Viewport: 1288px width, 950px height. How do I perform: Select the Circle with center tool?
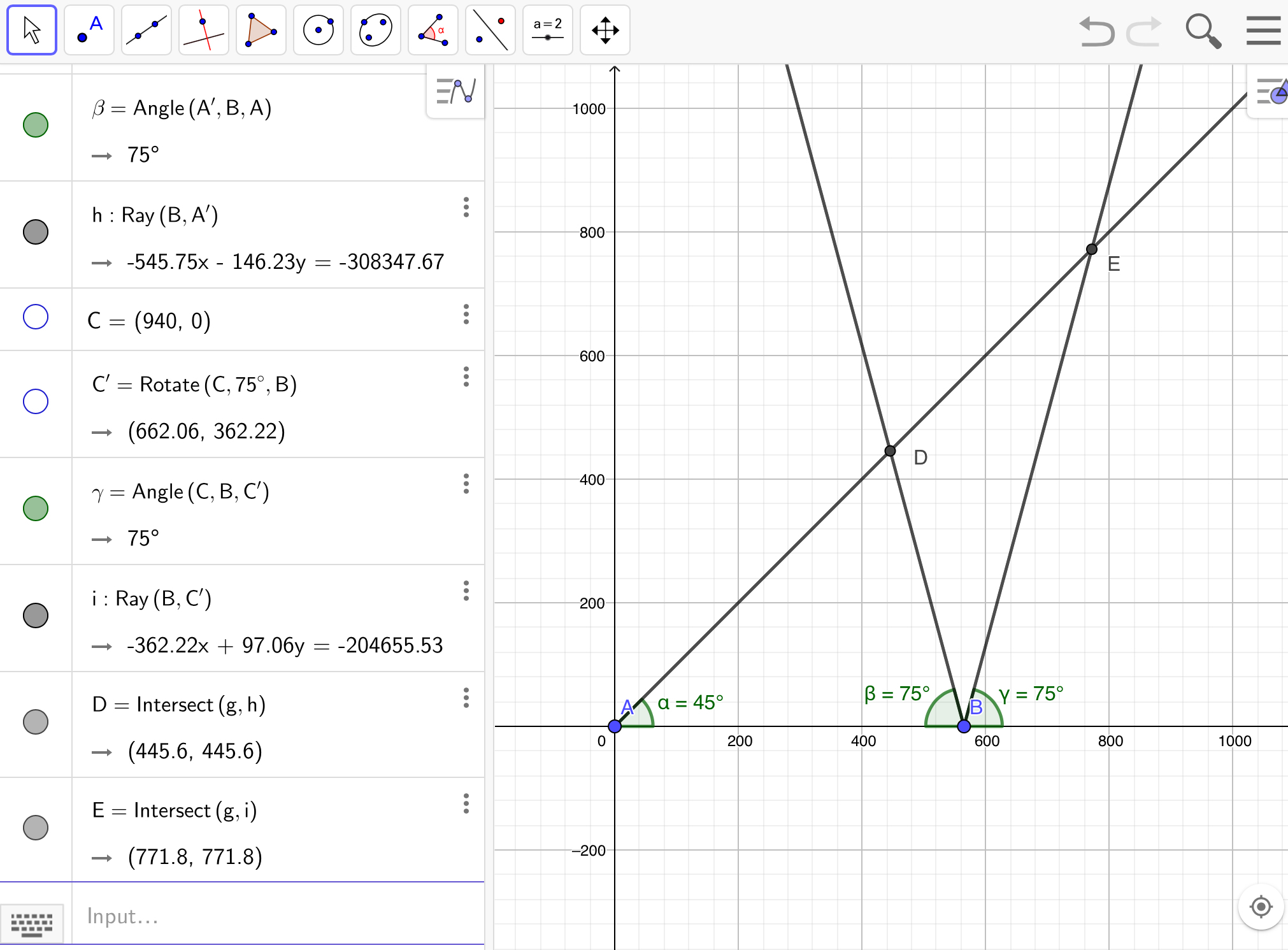click(318, 30)
